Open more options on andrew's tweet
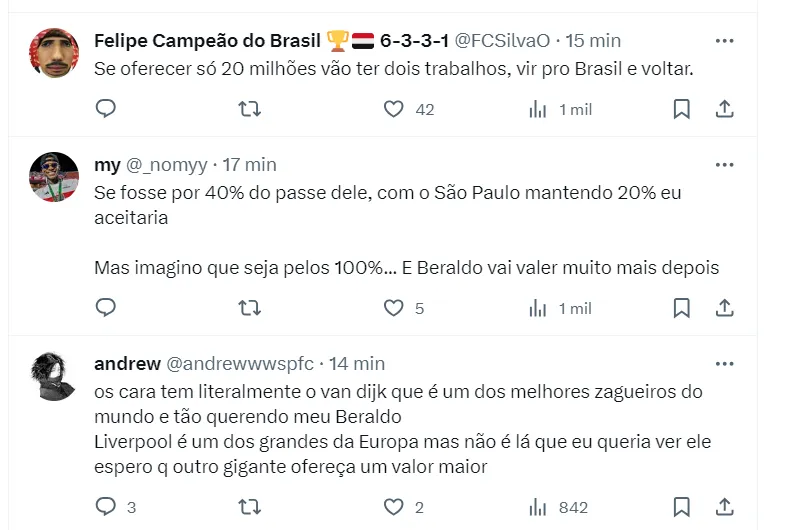Viewport: 793px width, 530px height. pyautogui.click(x=726, y=364)
